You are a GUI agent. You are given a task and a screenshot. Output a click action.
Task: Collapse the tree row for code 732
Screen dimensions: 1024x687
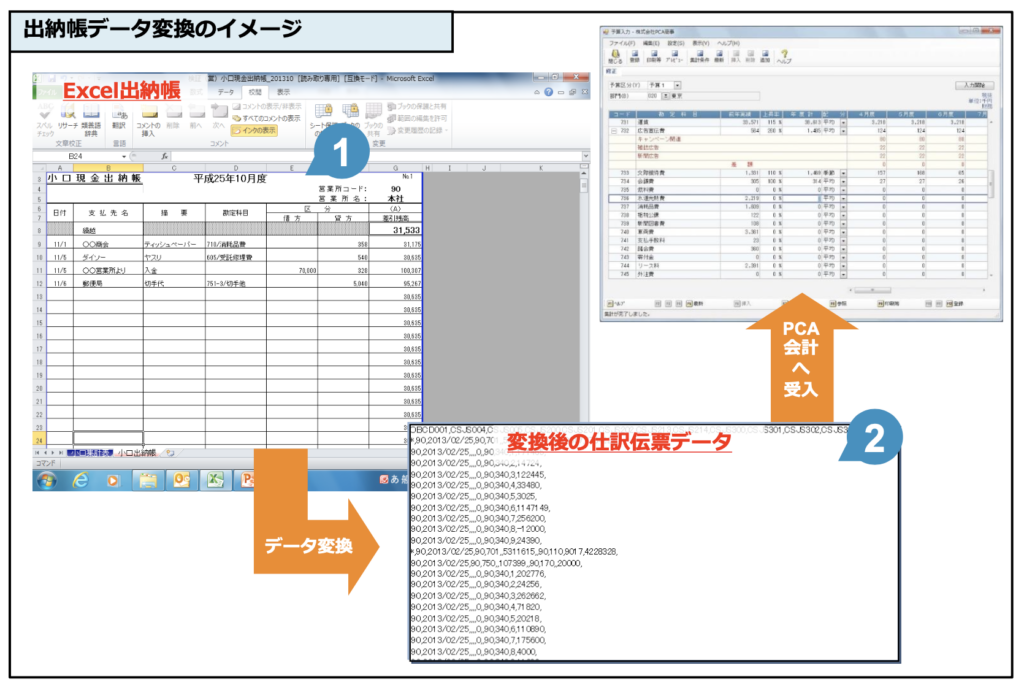pos(612,130)
